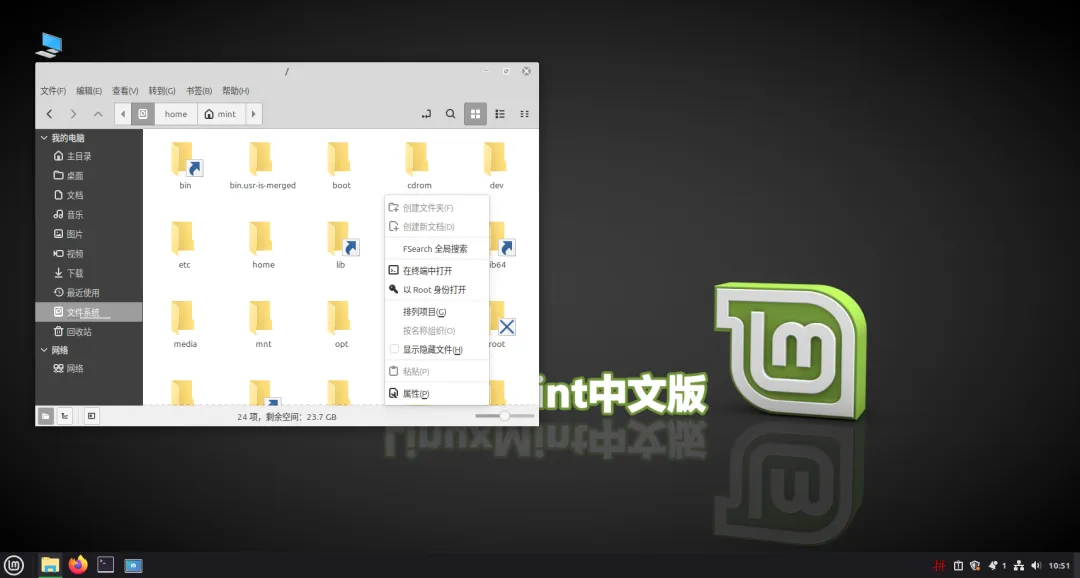Show tree view button in status bar
1080x578 pixels.
click(65, 416)
